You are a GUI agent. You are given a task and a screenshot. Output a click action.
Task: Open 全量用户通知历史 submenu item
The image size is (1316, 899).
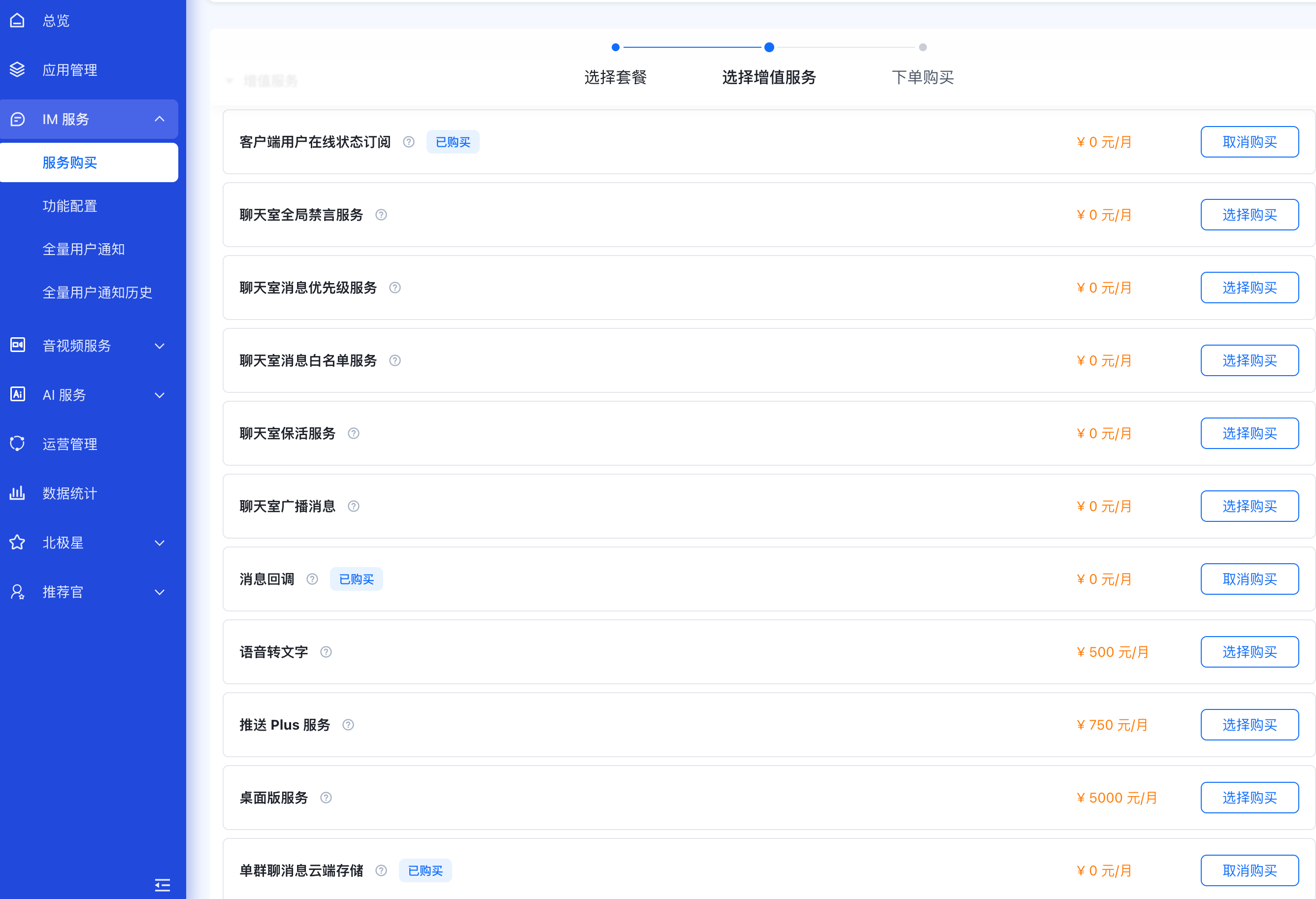pyautogui.click(x=98, y=292)
